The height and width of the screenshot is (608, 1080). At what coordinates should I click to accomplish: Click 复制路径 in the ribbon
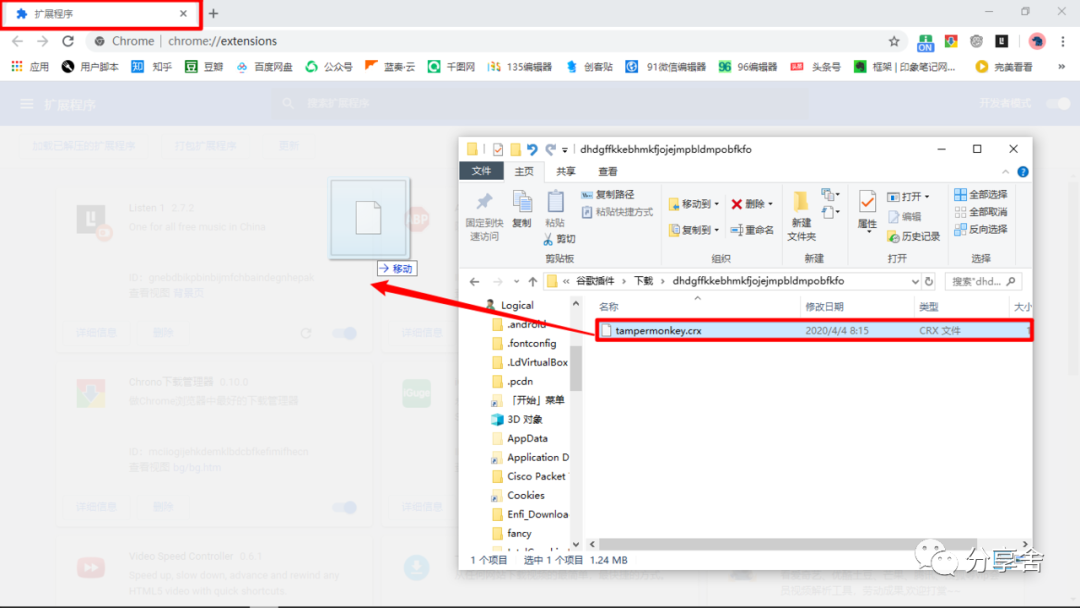607,194
